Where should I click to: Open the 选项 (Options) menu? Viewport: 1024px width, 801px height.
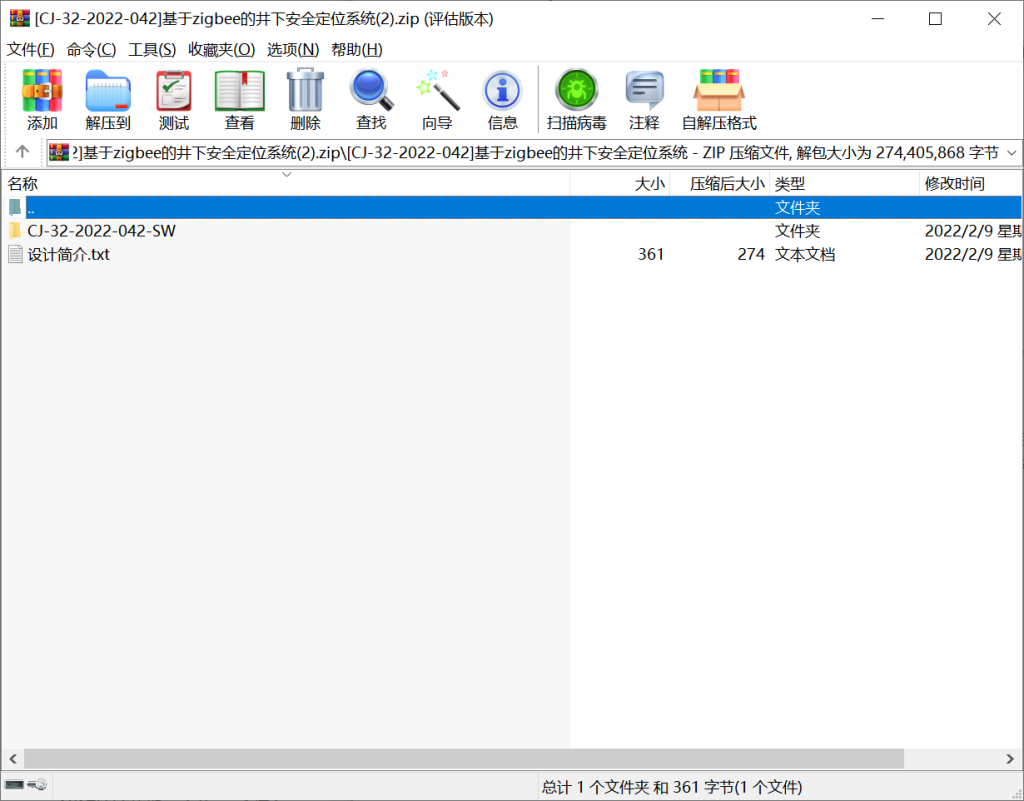(x=289, y=49)
